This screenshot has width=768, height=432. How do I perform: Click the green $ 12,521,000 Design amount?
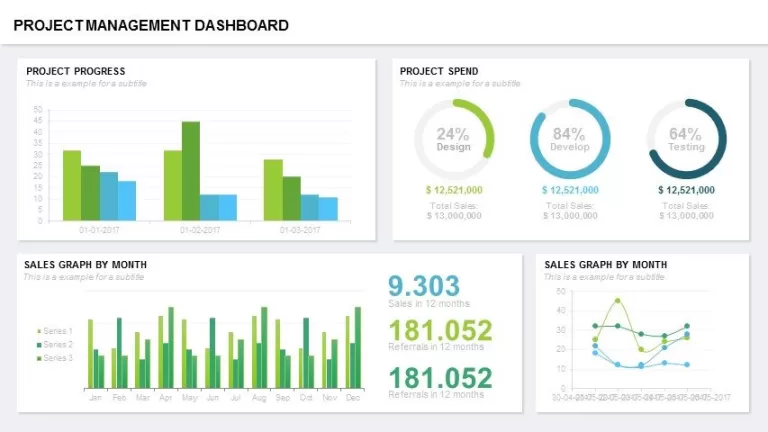(454, 190)
